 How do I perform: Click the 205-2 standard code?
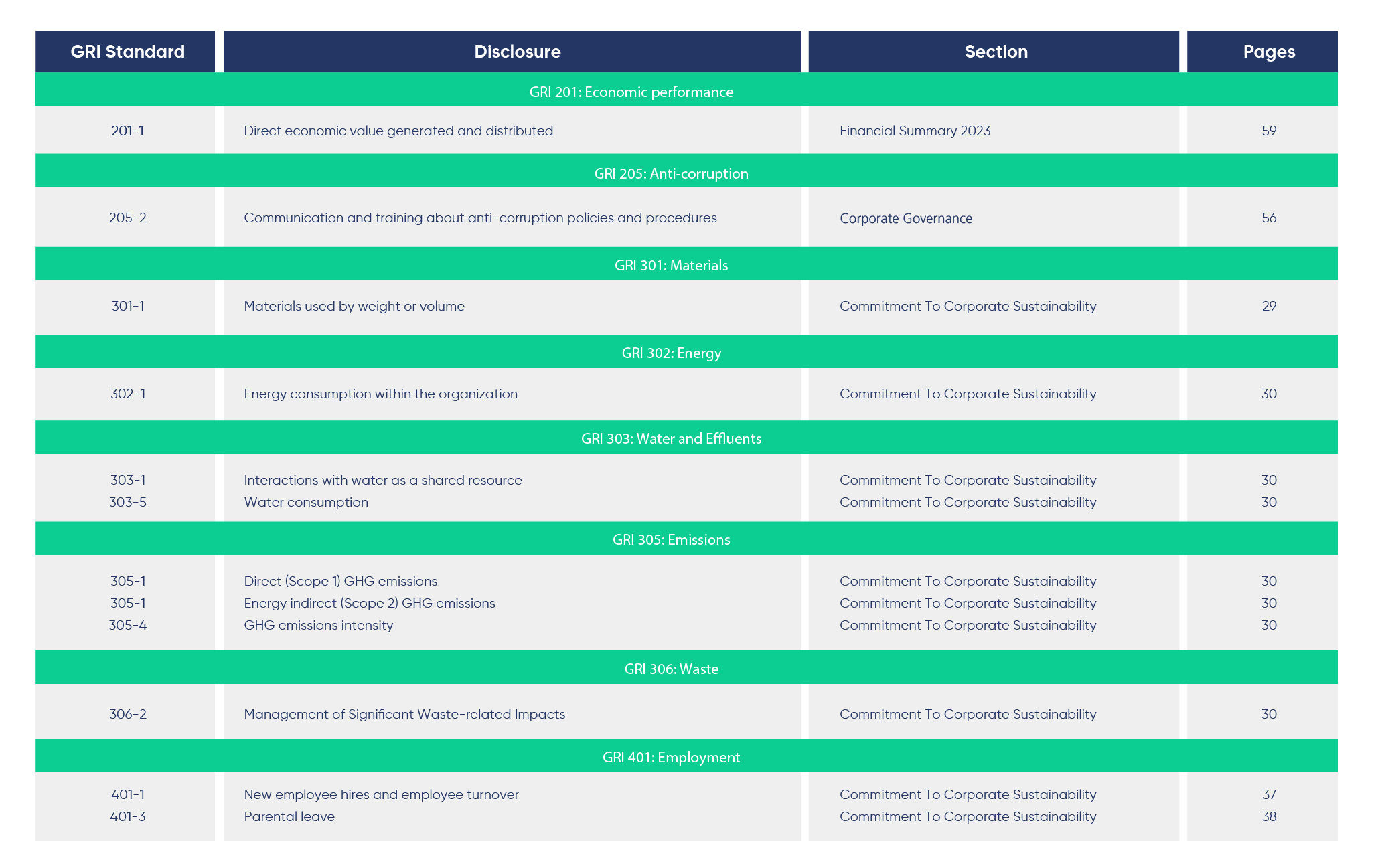coord(128,218)
